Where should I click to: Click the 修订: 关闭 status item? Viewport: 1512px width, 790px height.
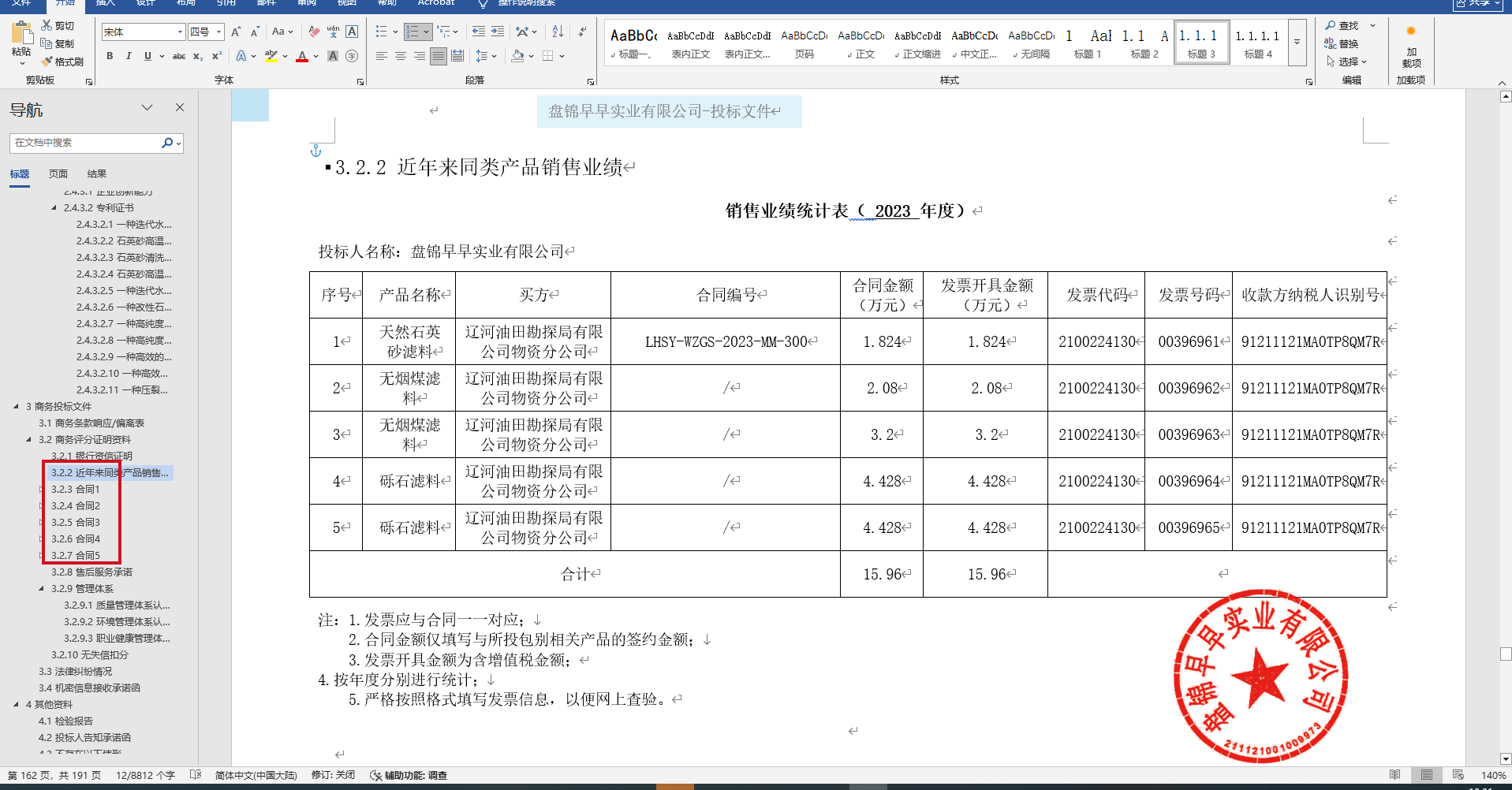[x=333, y=776]
